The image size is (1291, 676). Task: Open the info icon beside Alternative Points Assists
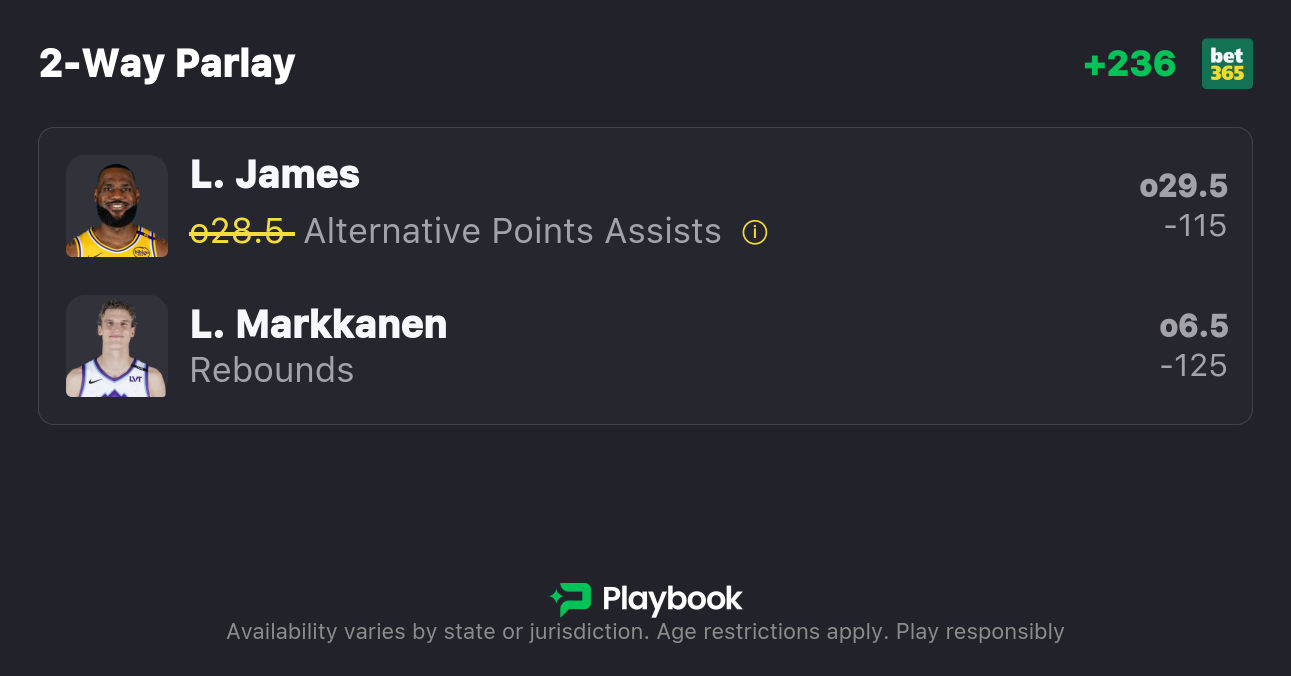(755, 233)
